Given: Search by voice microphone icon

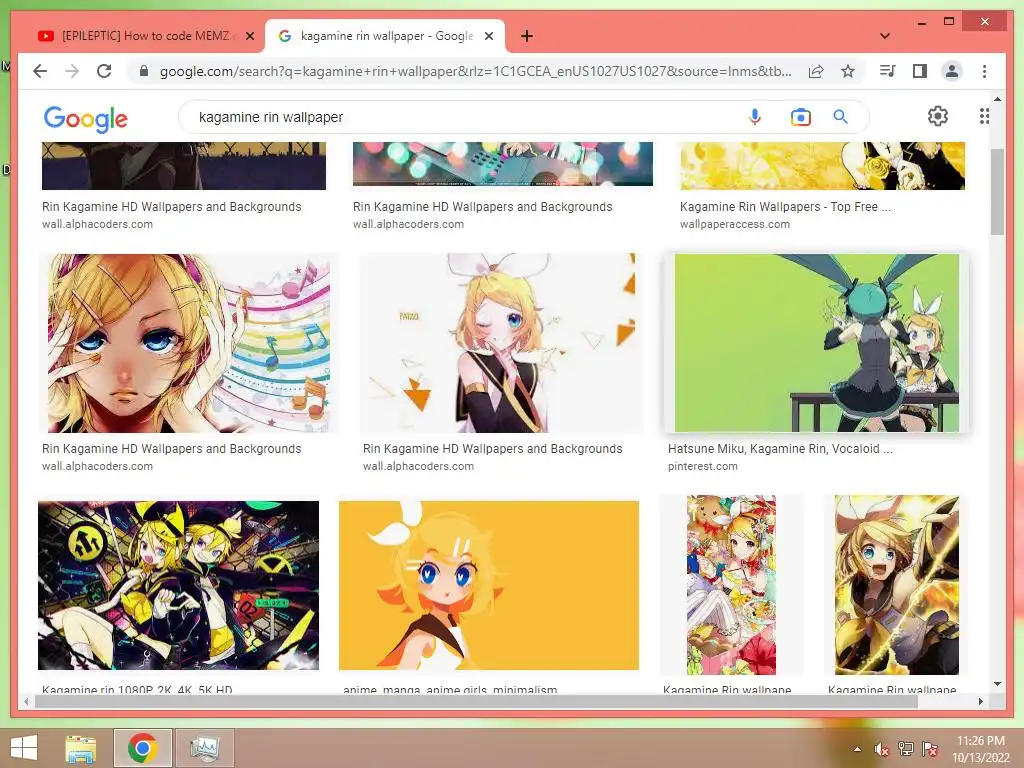Looking at the screenshot, I should pos(754,117).
